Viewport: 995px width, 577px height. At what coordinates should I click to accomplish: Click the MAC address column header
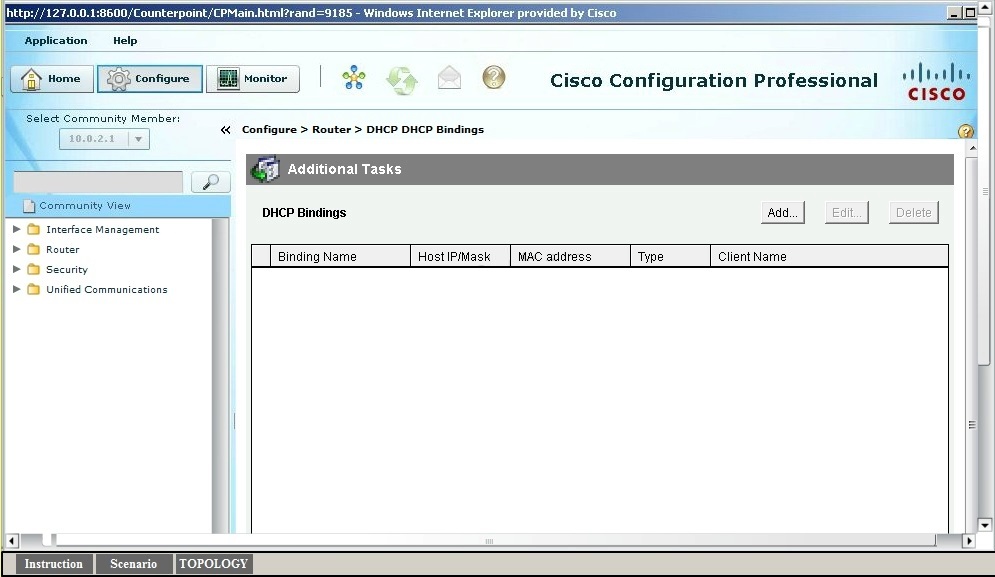click(x=570, y=256)
